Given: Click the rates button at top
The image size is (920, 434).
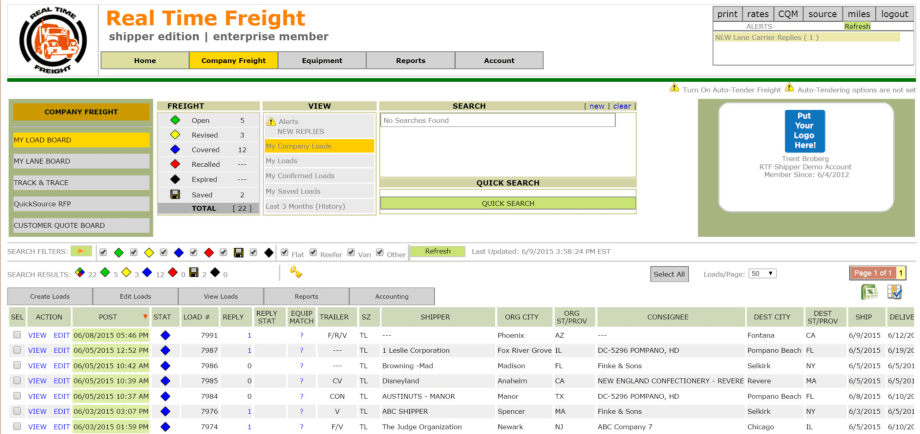Looking at the screenshot, I should 758,14.
